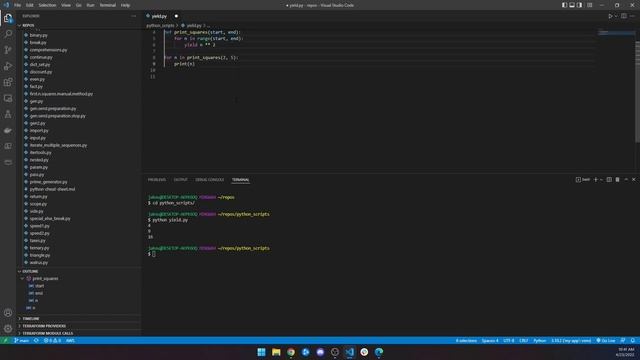Open File Explorer from the taskbar
The height and width of the screenshot is (360, 640).
[276, 352]
